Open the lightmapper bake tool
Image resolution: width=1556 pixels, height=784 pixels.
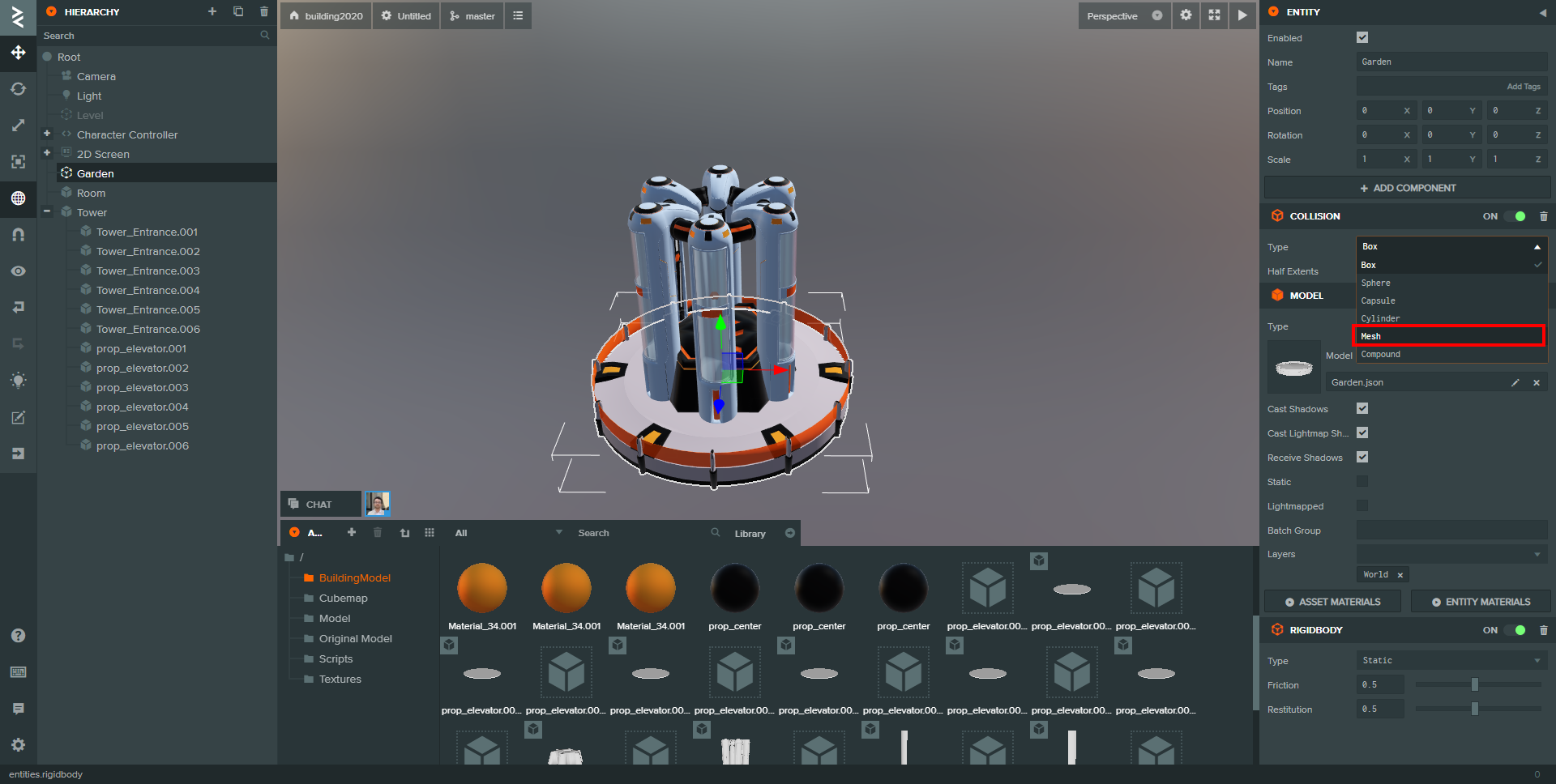coord(18,381)
